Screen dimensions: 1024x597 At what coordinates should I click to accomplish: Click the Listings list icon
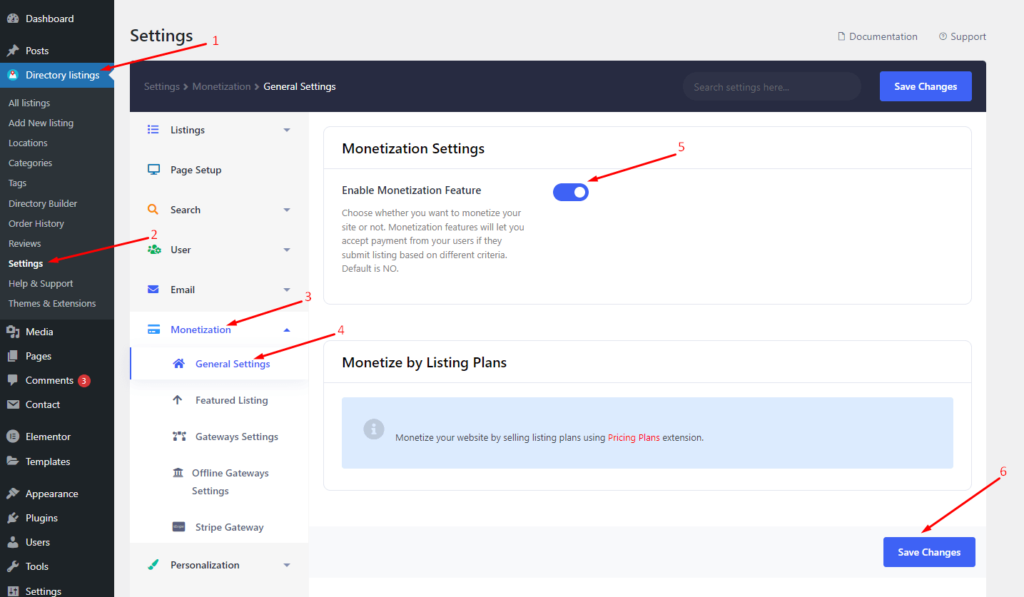[x=153, y=129]
